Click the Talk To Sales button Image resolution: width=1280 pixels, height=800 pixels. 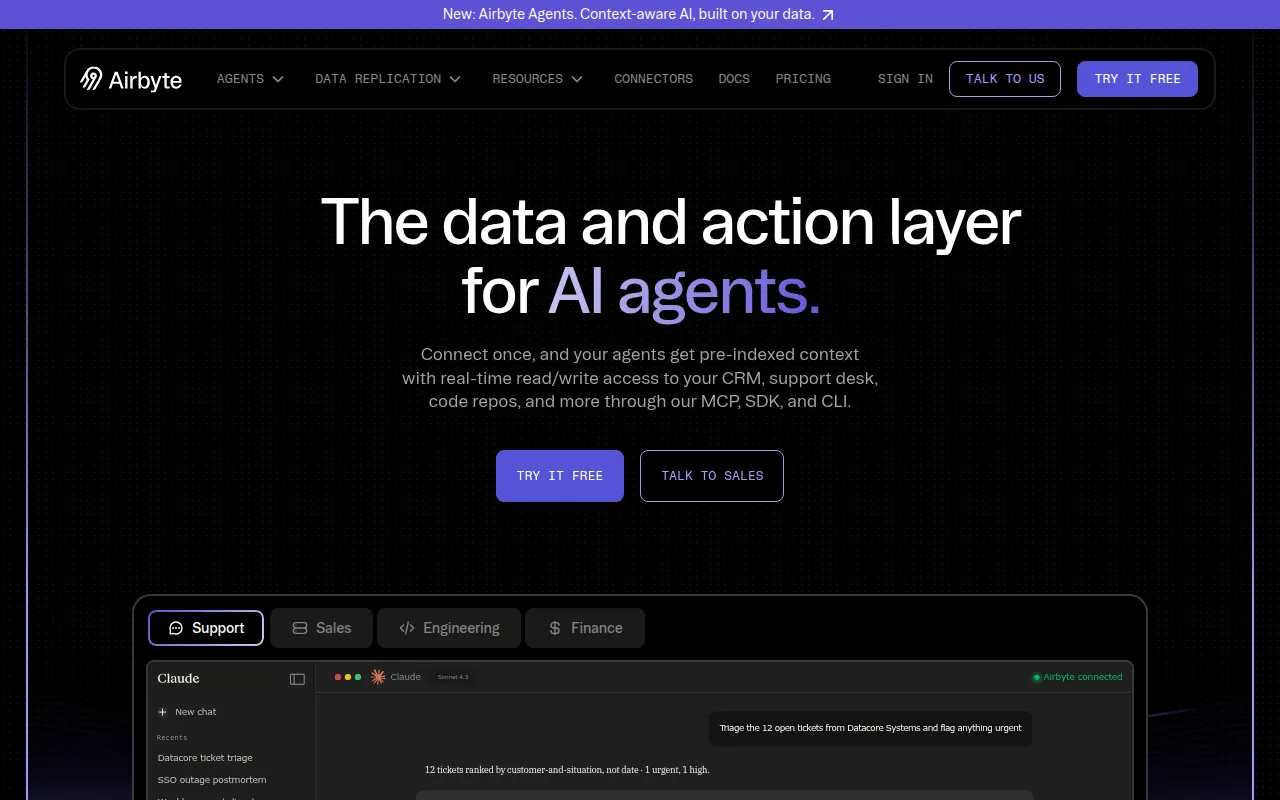point(712,476)
